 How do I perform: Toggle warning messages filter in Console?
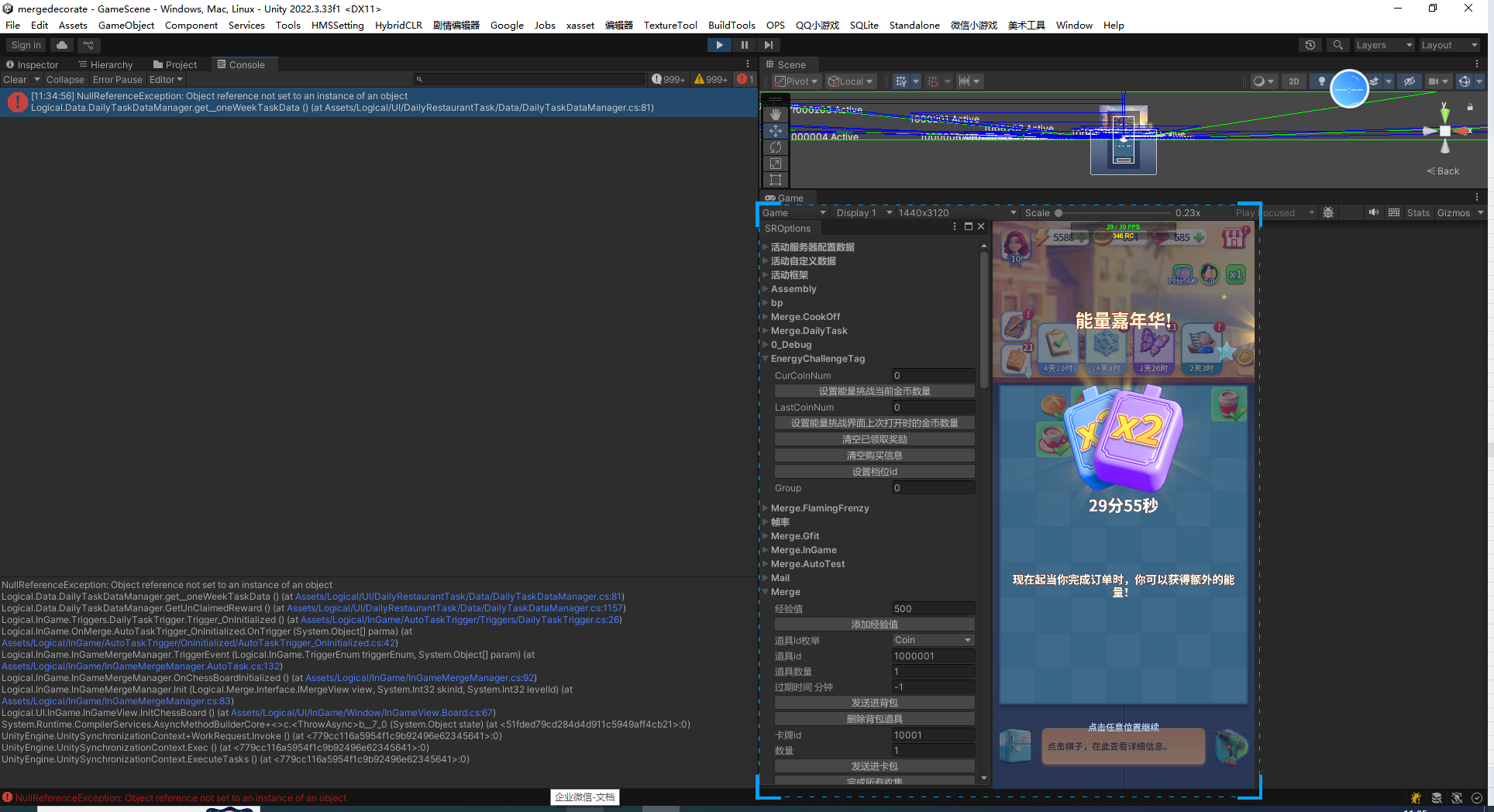711,80
